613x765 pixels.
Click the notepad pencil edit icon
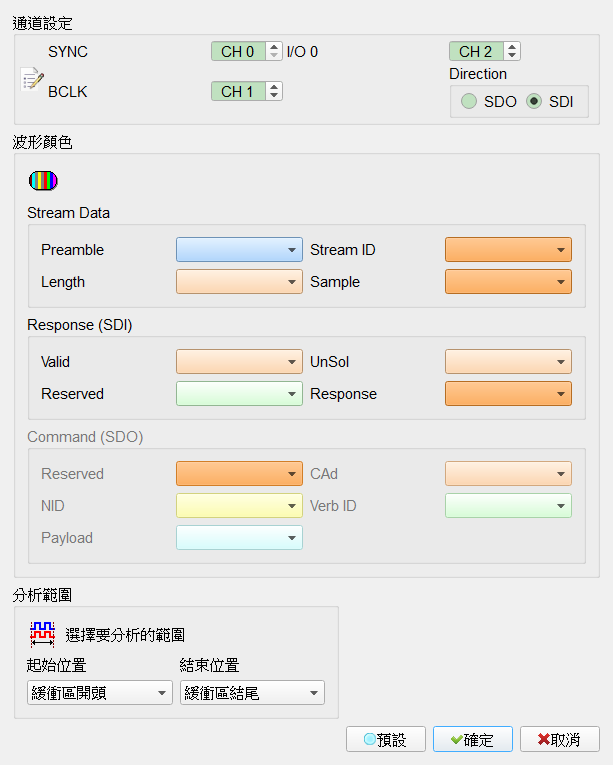pos(32,79)
